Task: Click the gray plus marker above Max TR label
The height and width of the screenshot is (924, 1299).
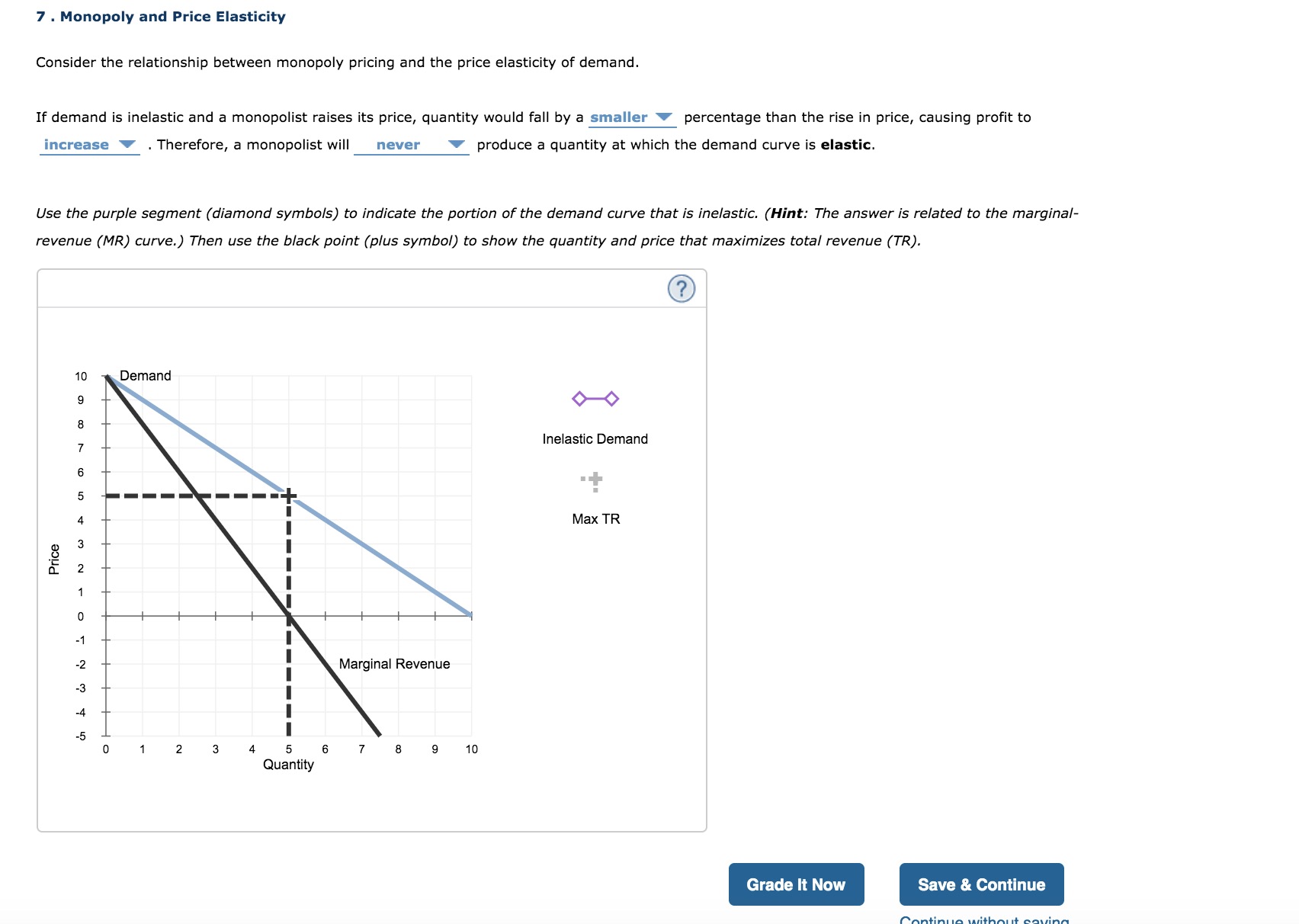Action: click(x=594, y=480)
